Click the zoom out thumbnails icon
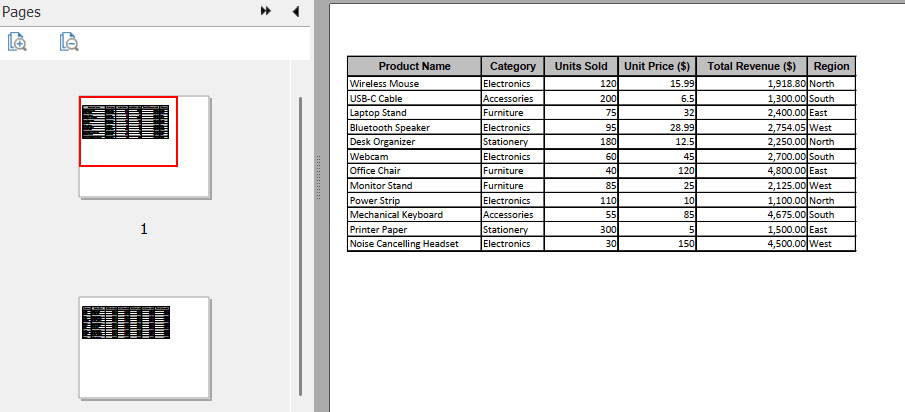905x412 pixels. coord(69,42)
